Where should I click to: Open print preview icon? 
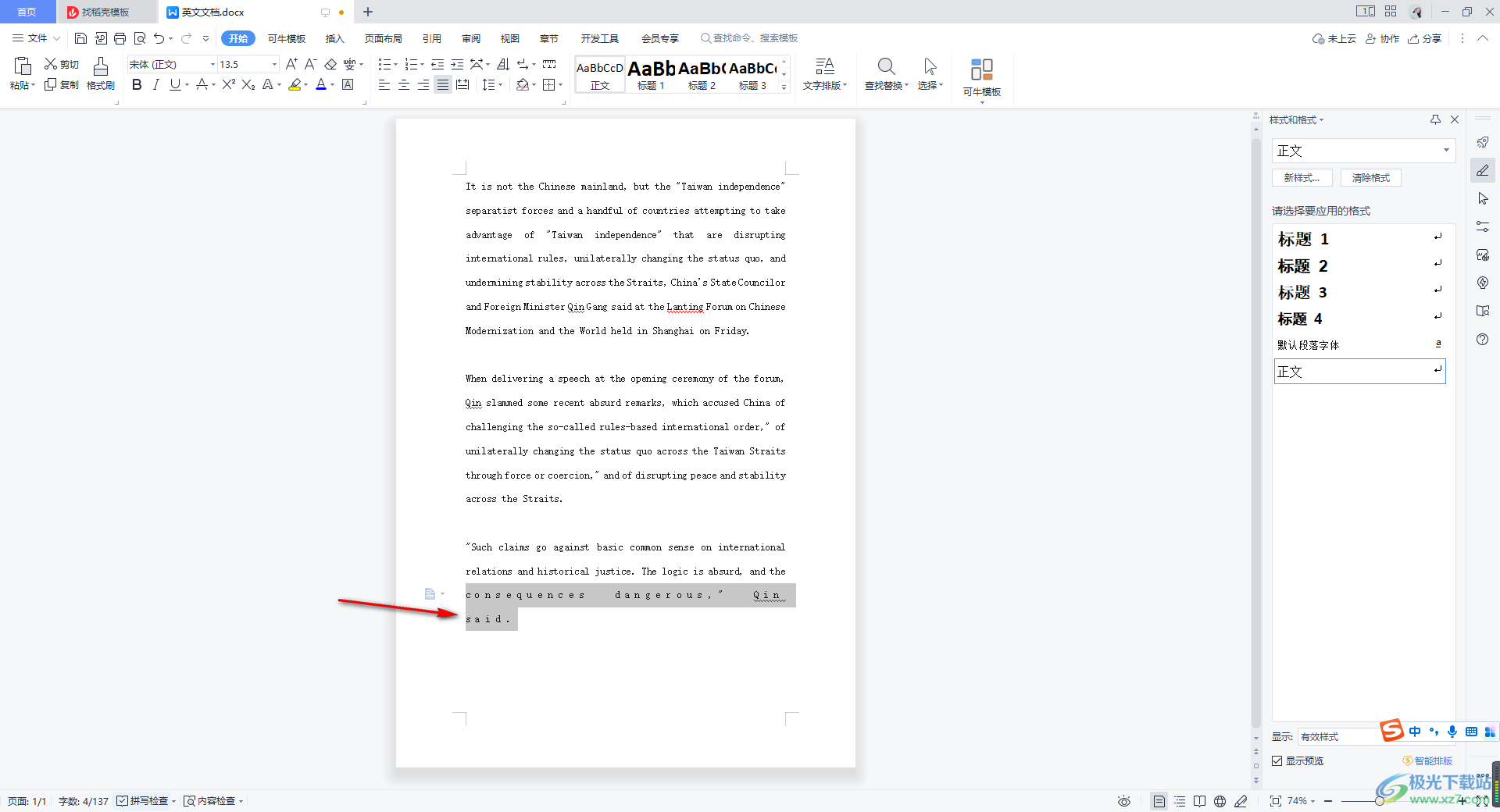click(x=140, y=38)
